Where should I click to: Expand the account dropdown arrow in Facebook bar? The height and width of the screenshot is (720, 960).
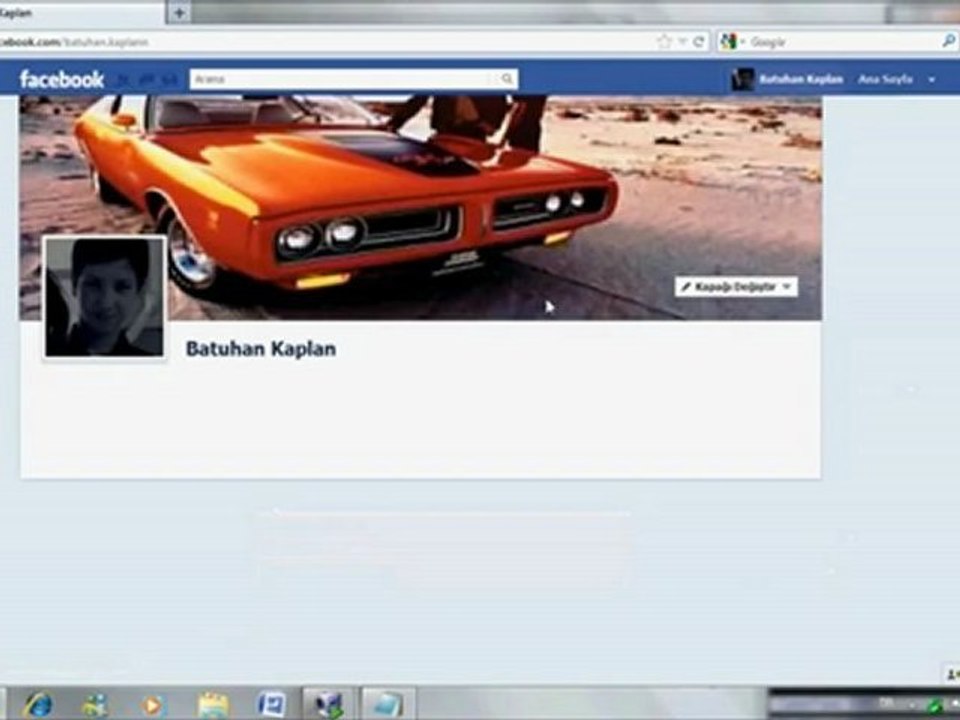pyautogui.click(x=932, y=80)
